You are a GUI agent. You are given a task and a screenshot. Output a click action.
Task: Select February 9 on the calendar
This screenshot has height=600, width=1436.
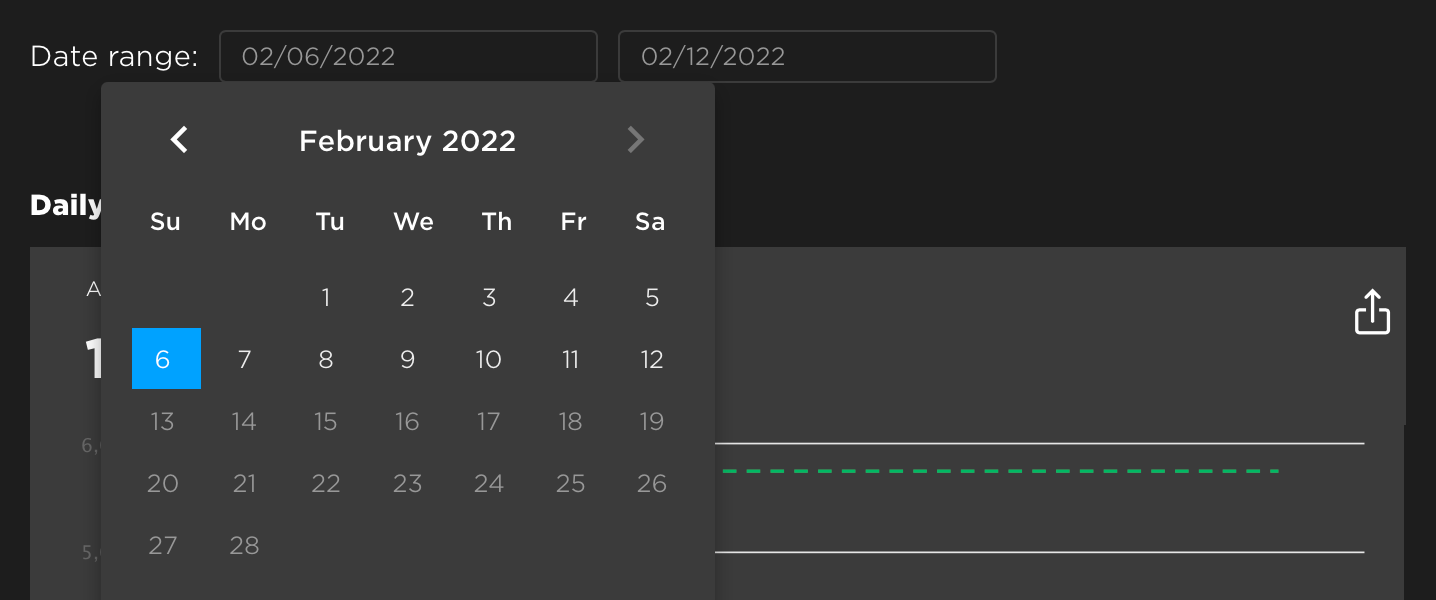pos(407,359)
